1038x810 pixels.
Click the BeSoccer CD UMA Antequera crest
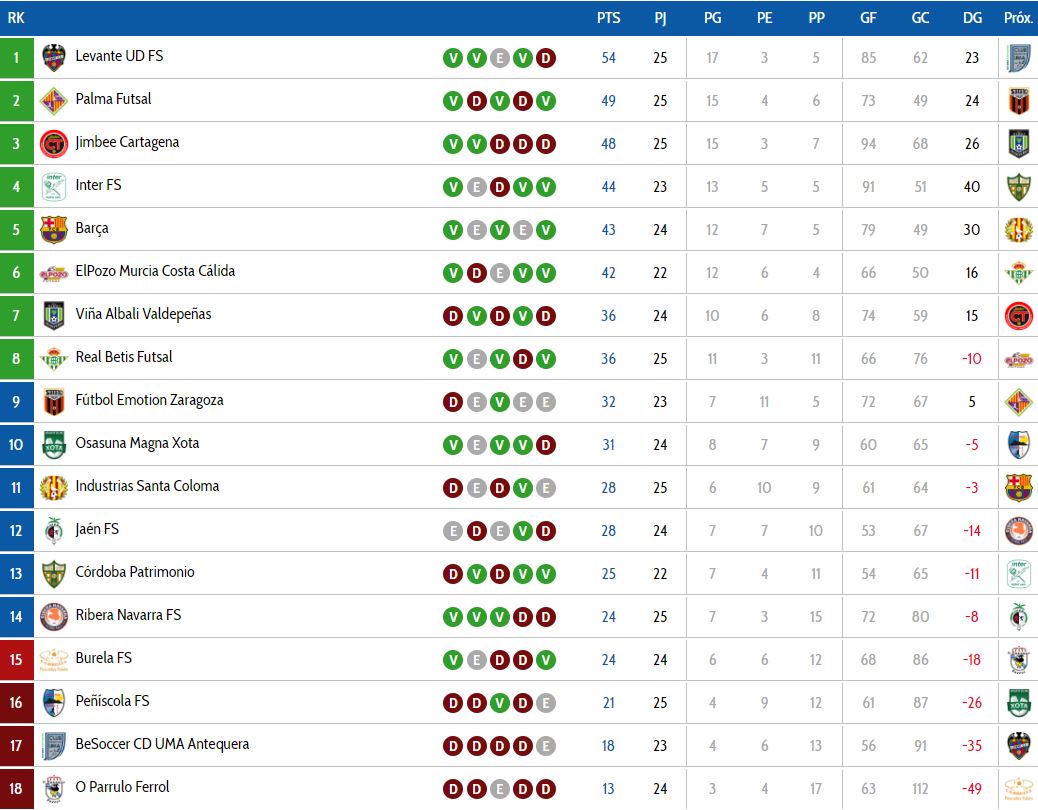click(x=54, y=746)
